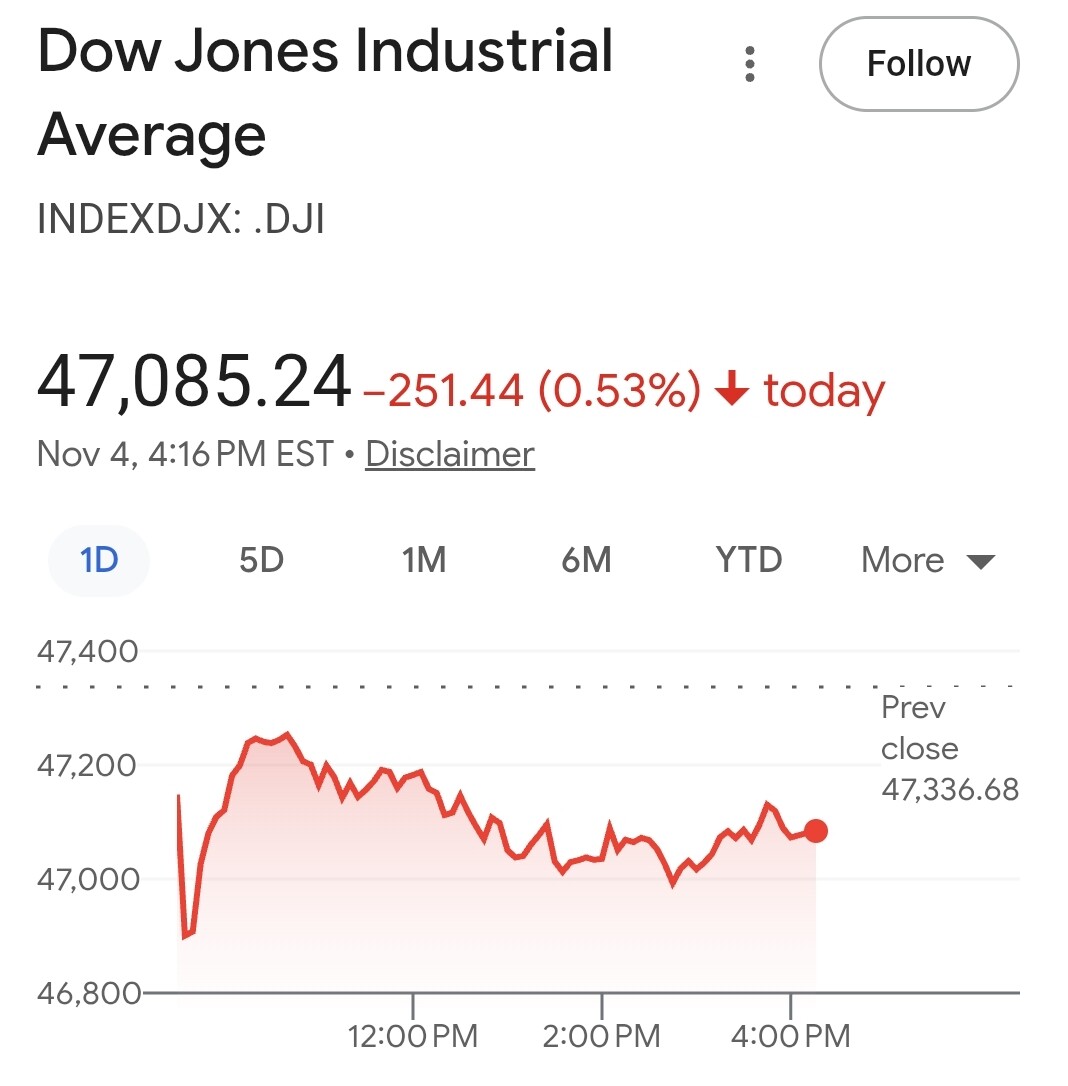
Task: Select the YTD range tab
Action: coord(749,560)
